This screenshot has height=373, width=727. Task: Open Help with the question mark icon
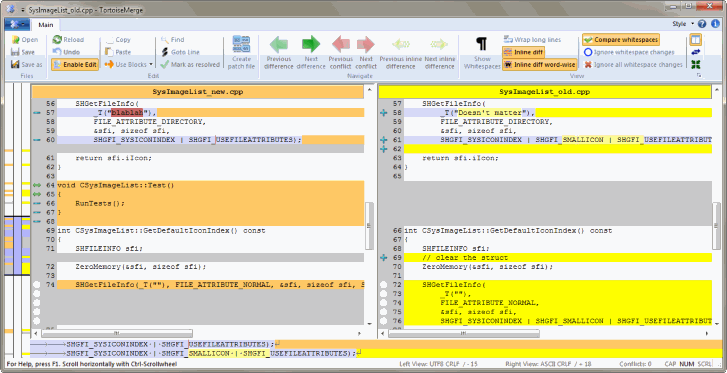click(x=702, y=24)
